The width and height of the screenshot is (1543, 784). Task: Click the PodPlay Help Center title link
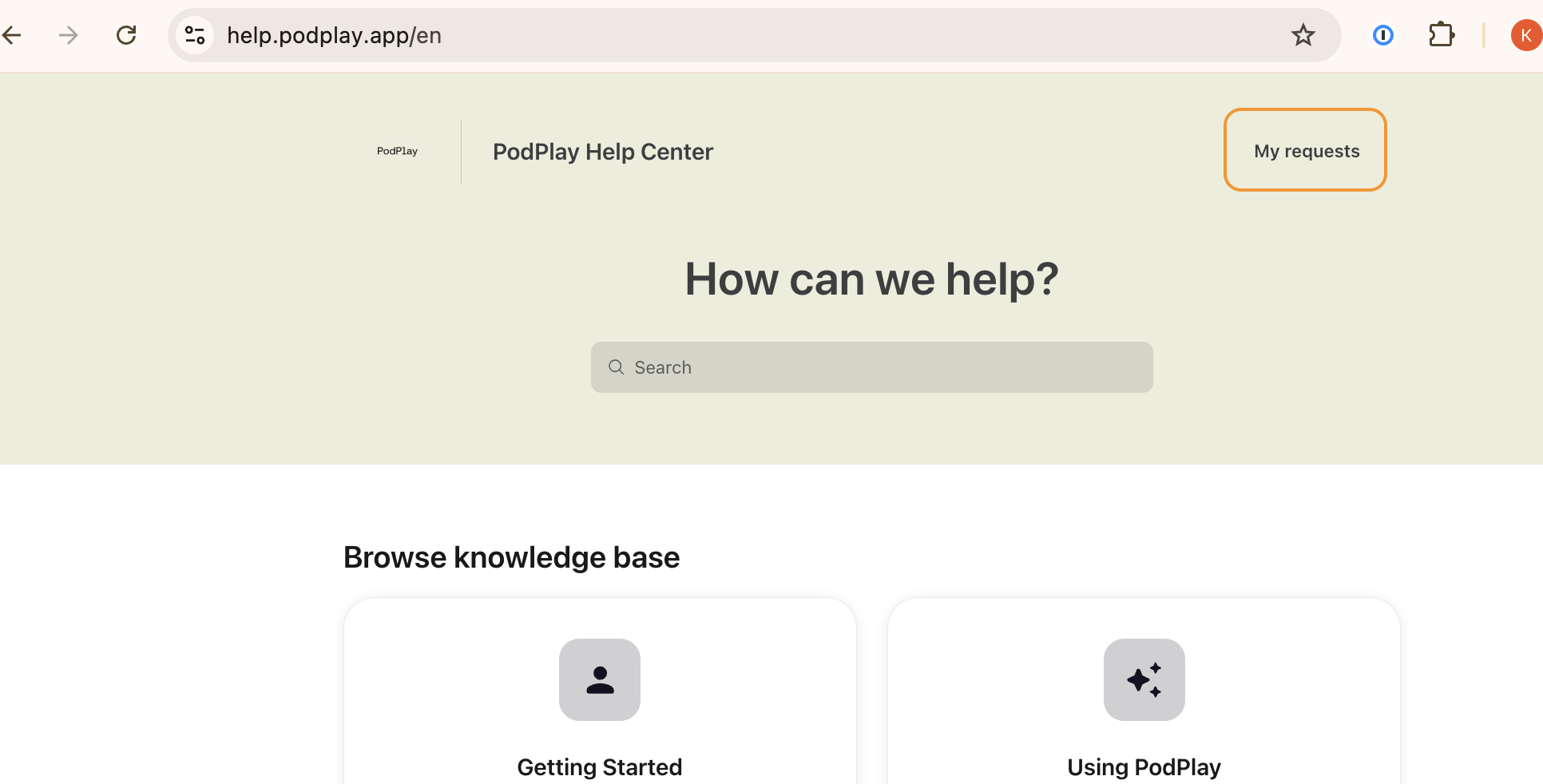point(602,152)
